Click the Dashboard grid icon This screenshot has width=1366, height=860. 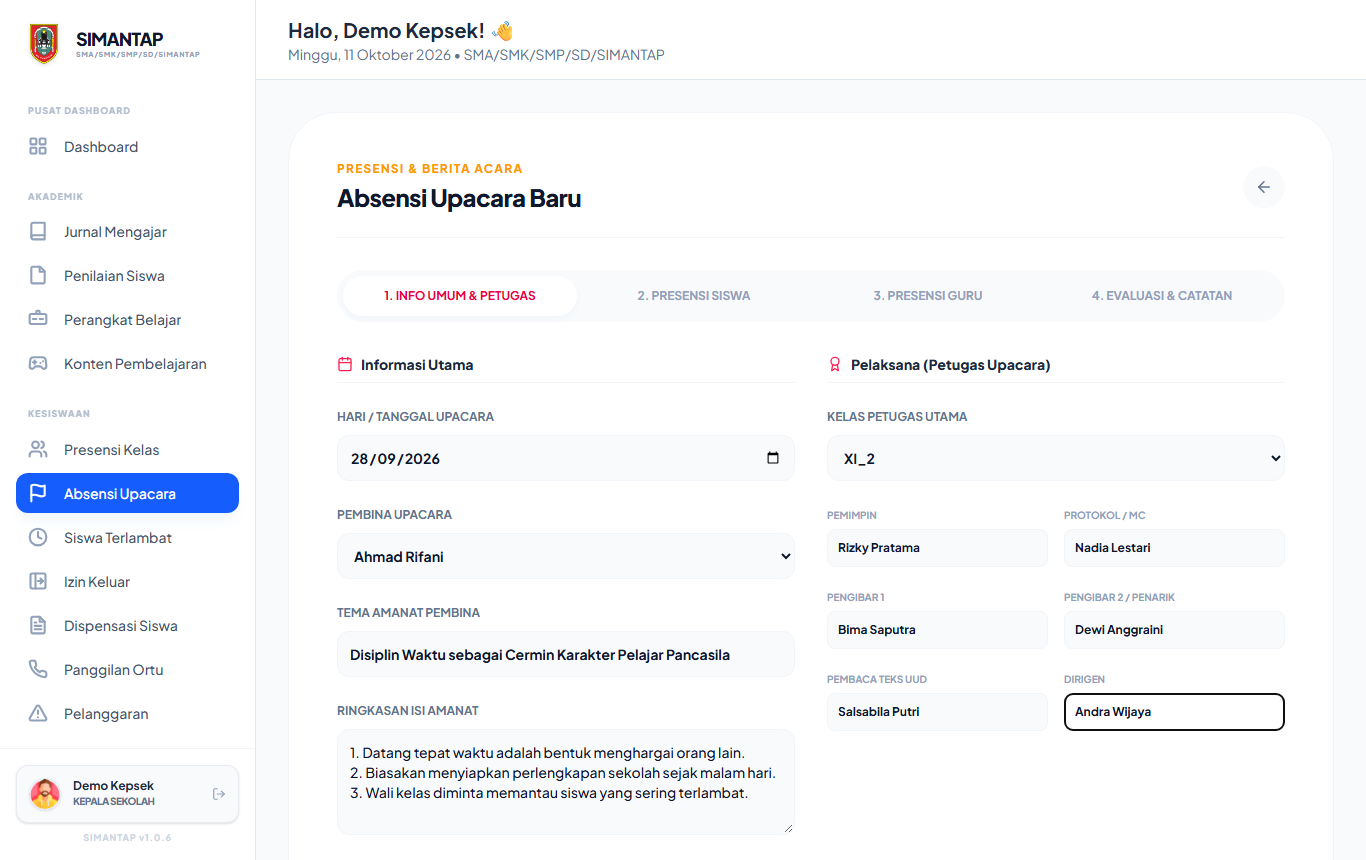coord(38,147)
